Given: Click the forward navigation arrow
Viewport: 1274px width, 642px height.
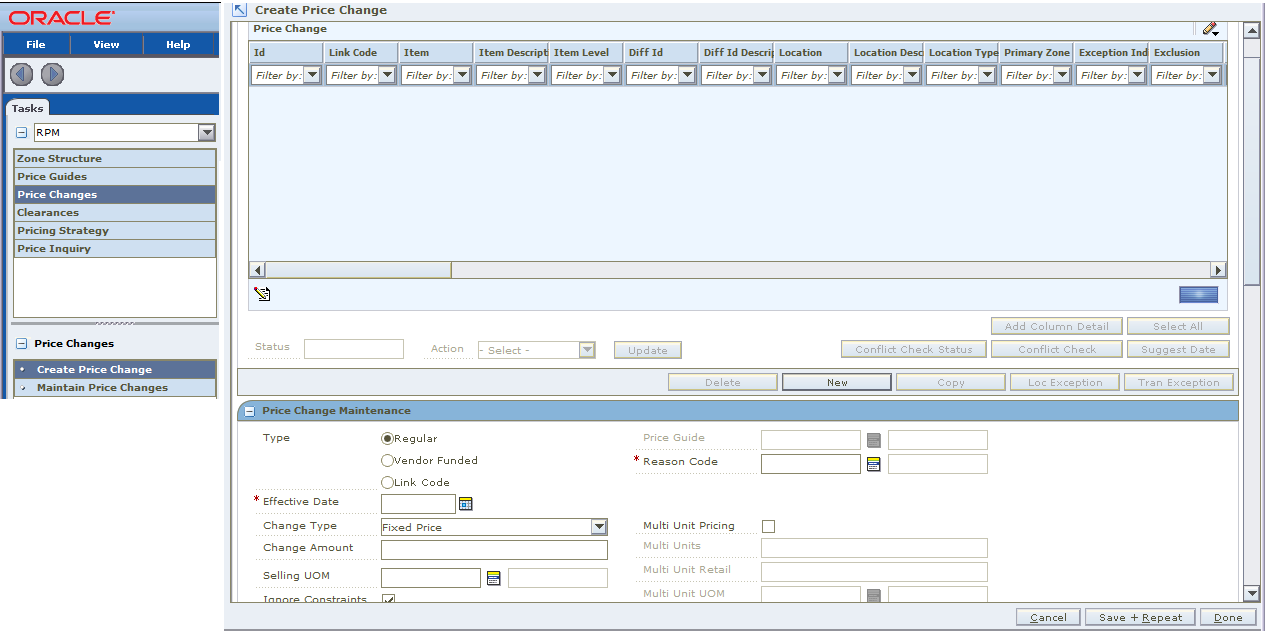Looking at the screenshot, I should click(x=52, y=73).
